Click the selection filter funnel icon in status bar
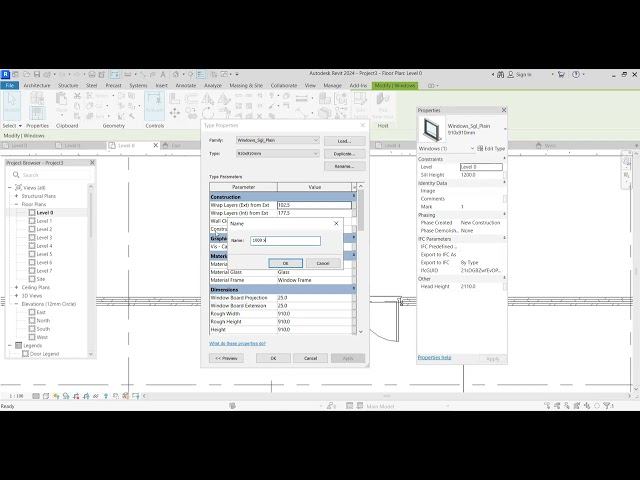This screenshot has height=480, width=640. pos(607,406)
